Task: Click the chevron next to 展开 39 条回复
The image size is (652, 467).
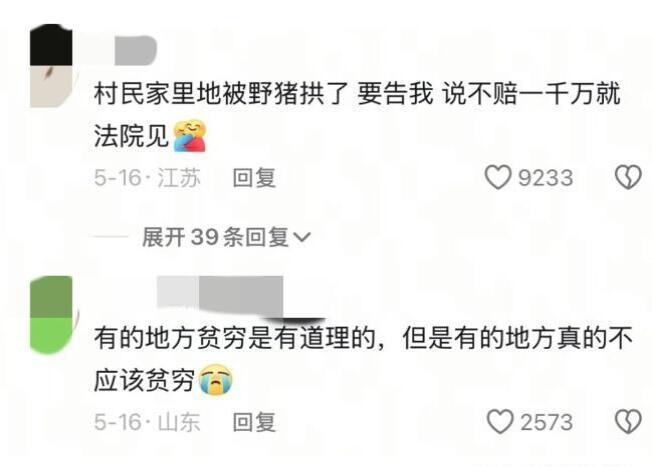Action: point(302,237)
